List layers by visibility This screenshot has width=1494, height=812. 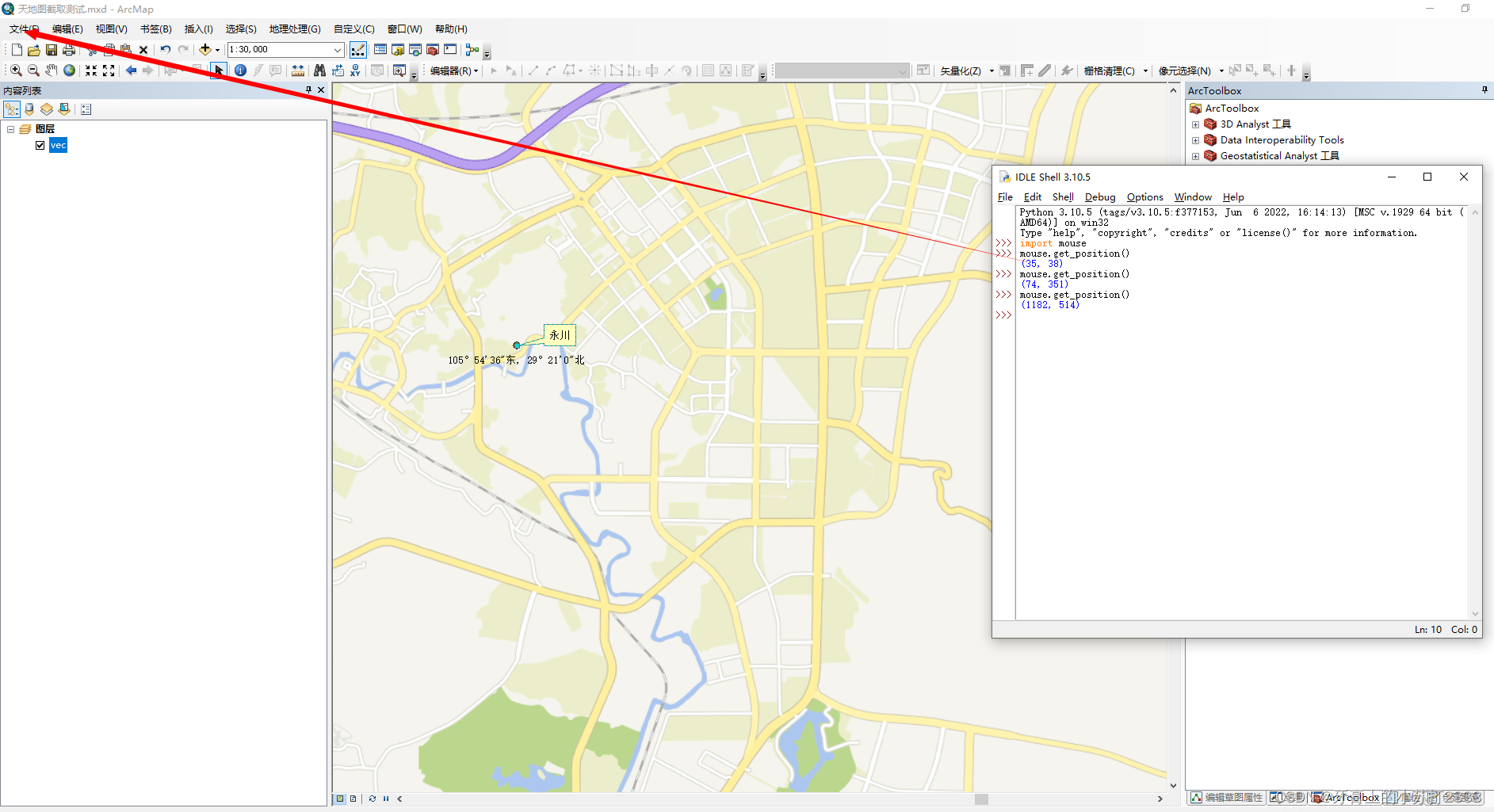point(47,109)
